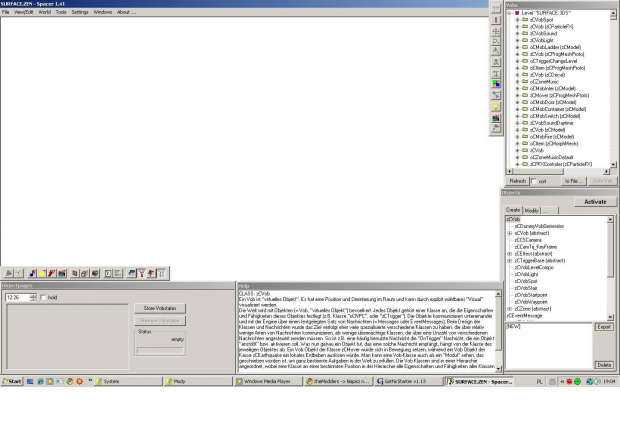The height and width of the screenshot is (430, 620).
Task: Expand zCVob (abstract) in Objects tree
Action: coord(510,233)
